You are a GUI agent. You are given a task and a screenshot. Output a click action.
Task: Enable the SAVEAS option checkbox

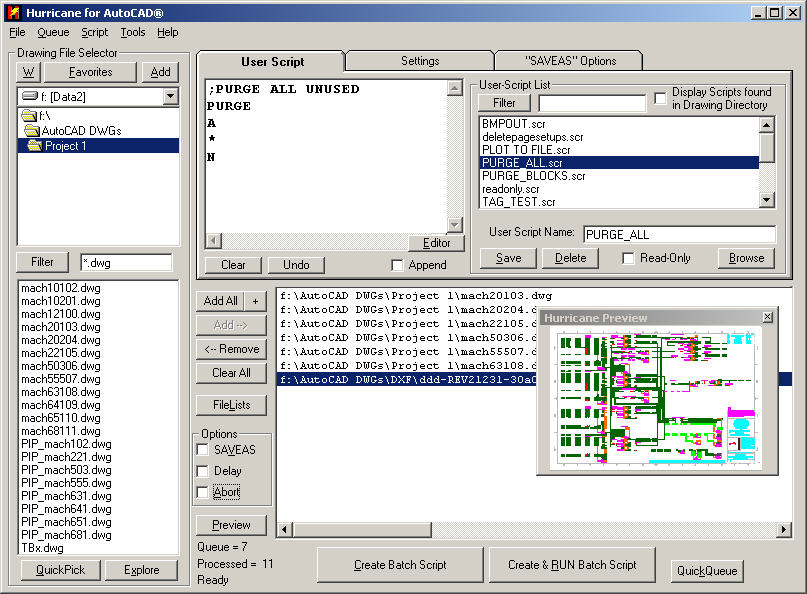[204, 450]
